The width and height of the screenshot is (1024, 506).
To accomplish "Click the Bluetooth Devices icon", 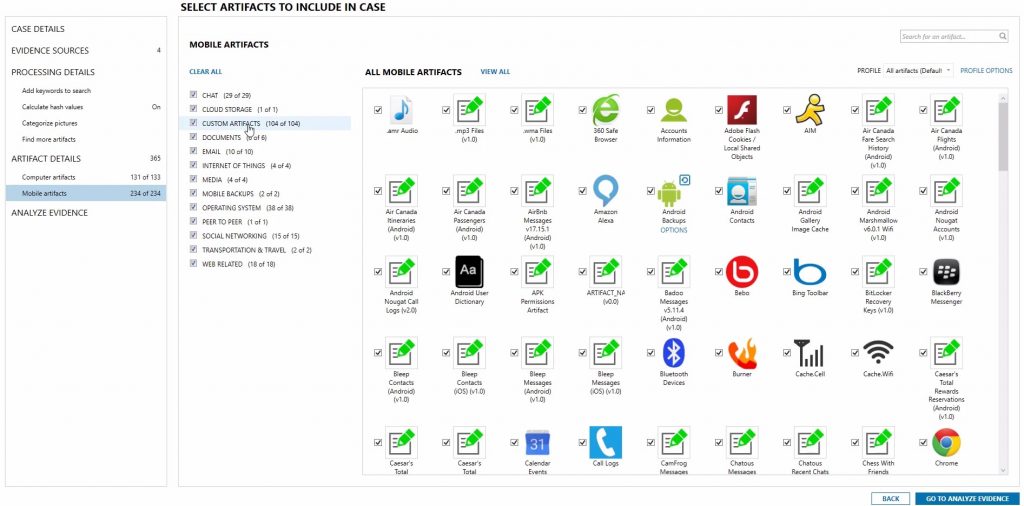I will tap(674, 353).
